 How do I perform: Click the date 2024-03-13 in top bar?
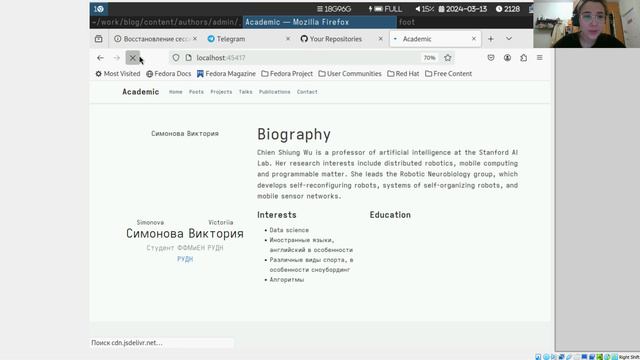coord(463,9)
